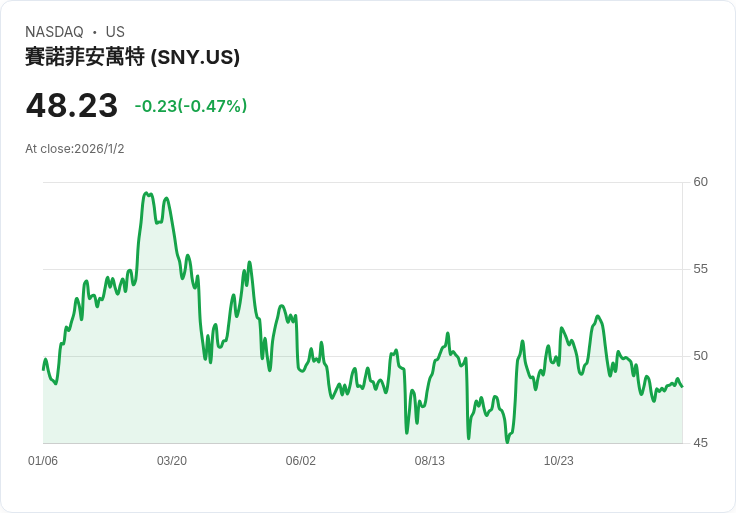Click the 50 y-axis label
Viewport: 736px width, 513px height.
(700, 356)
